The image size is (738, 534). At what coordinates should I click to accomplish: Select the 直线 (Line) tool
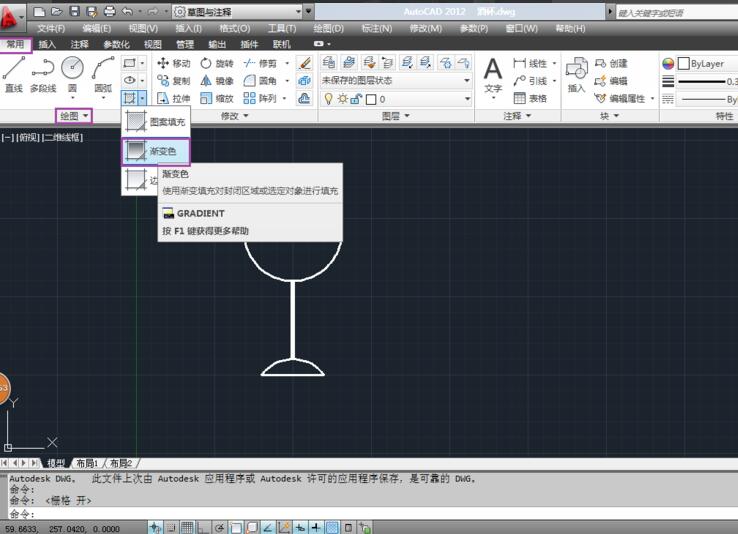(14, 74)
